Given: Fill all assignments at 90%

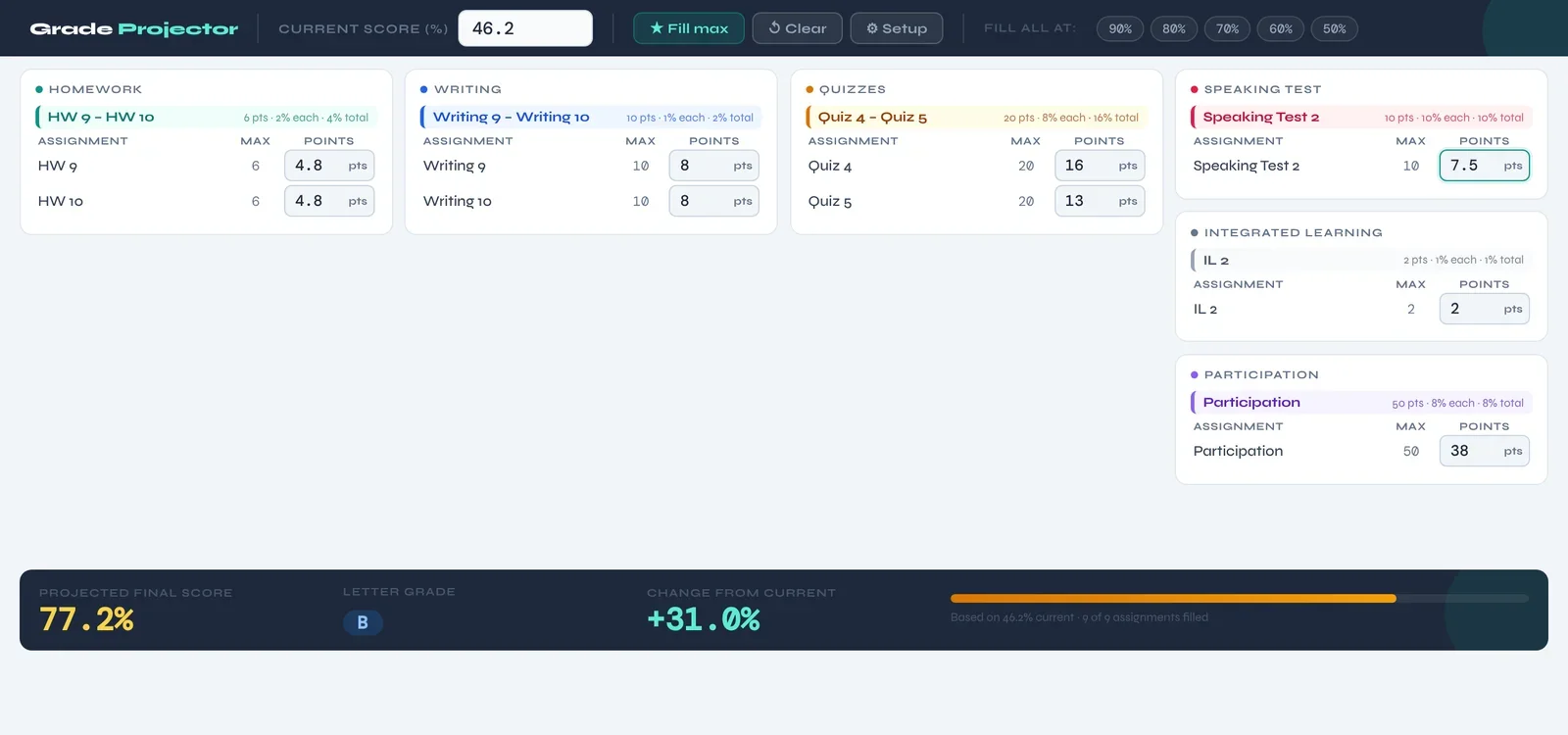Looking at the screenshot, I should click(1120, 28).
